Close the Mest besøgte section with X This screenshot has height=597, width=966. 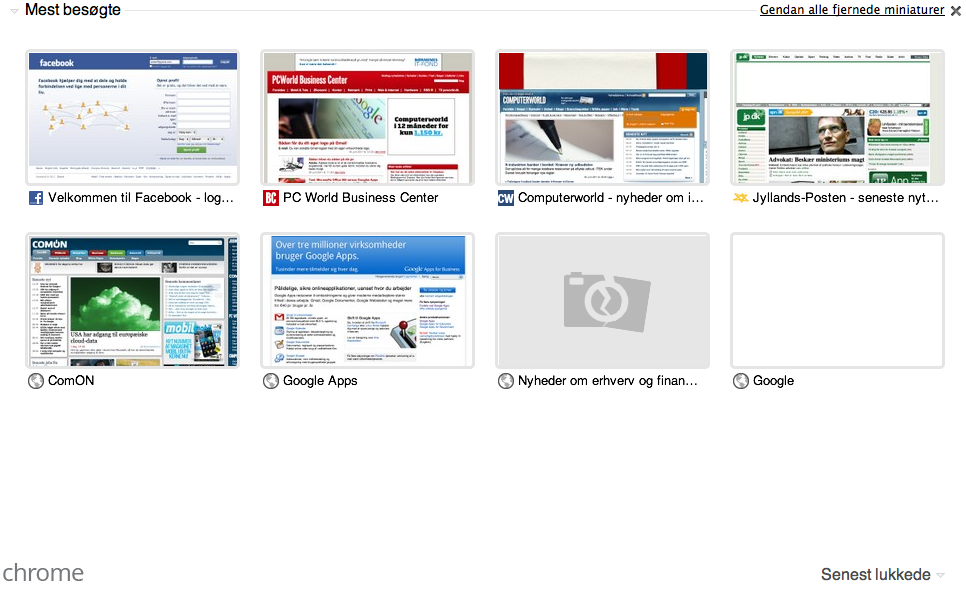[x=956, y=10]
